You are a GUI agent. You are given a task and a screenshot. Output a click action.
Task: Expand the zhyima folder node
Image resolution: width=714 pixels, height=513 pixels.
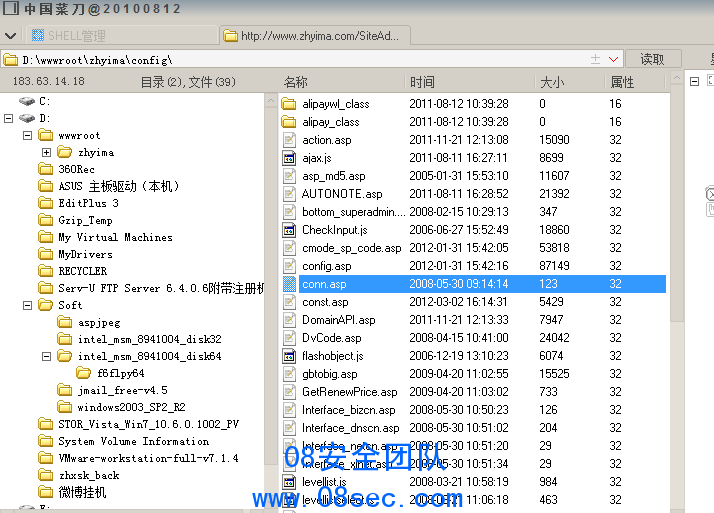pyautogui.click(x=46, y=152)
